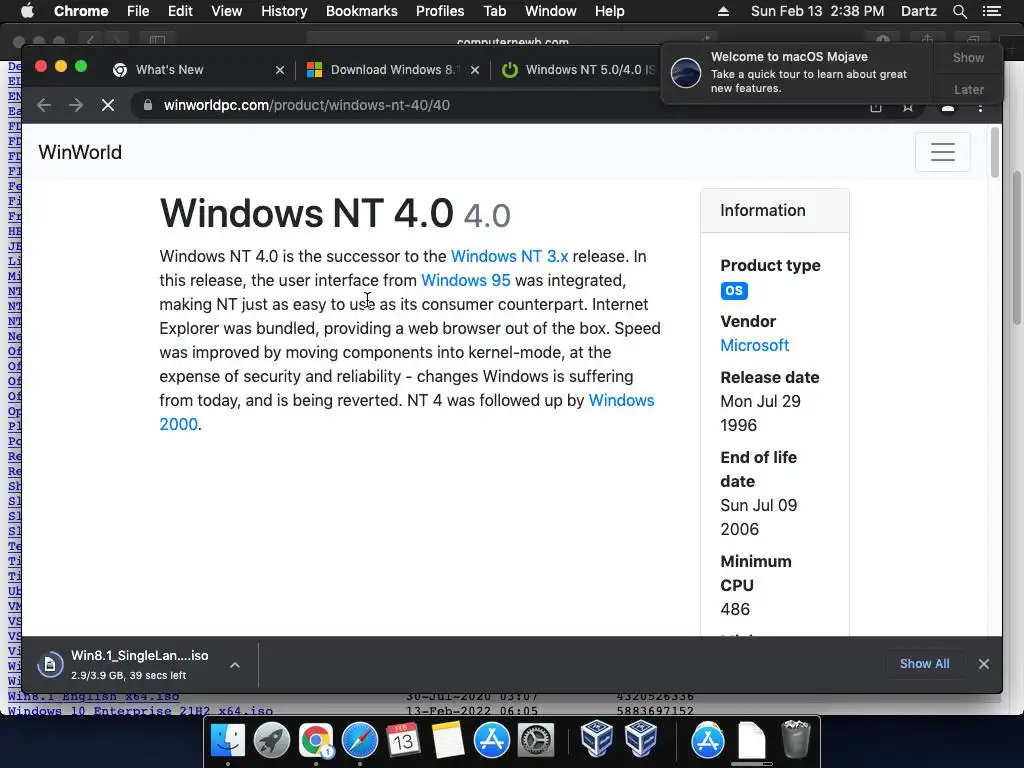Open System Preferences gear in the Dock
The width and height of the screenshot is (1024, 768).
click(x=536, y=740)
